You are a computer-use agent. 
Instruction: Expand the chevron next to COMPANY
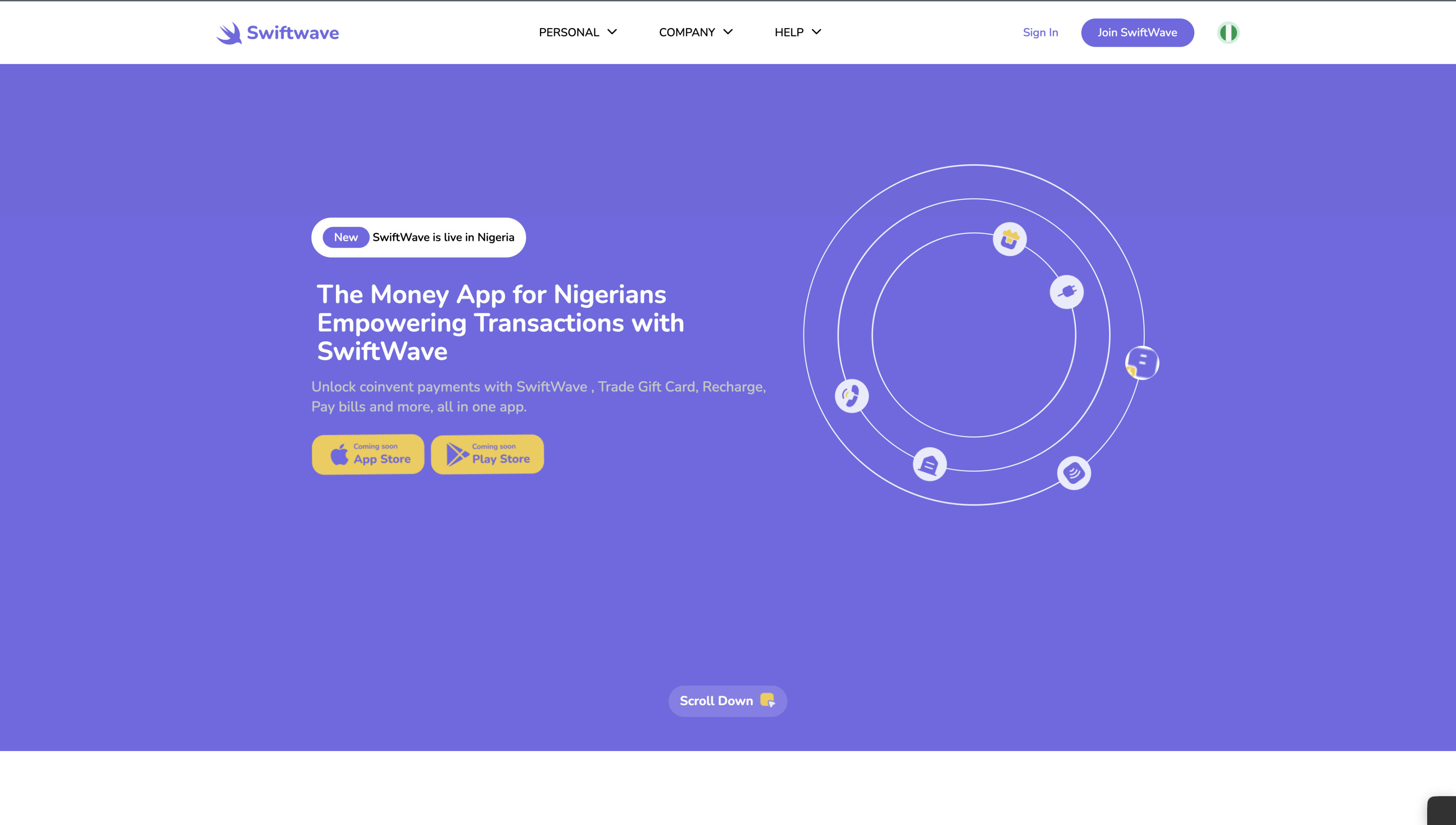728,32
